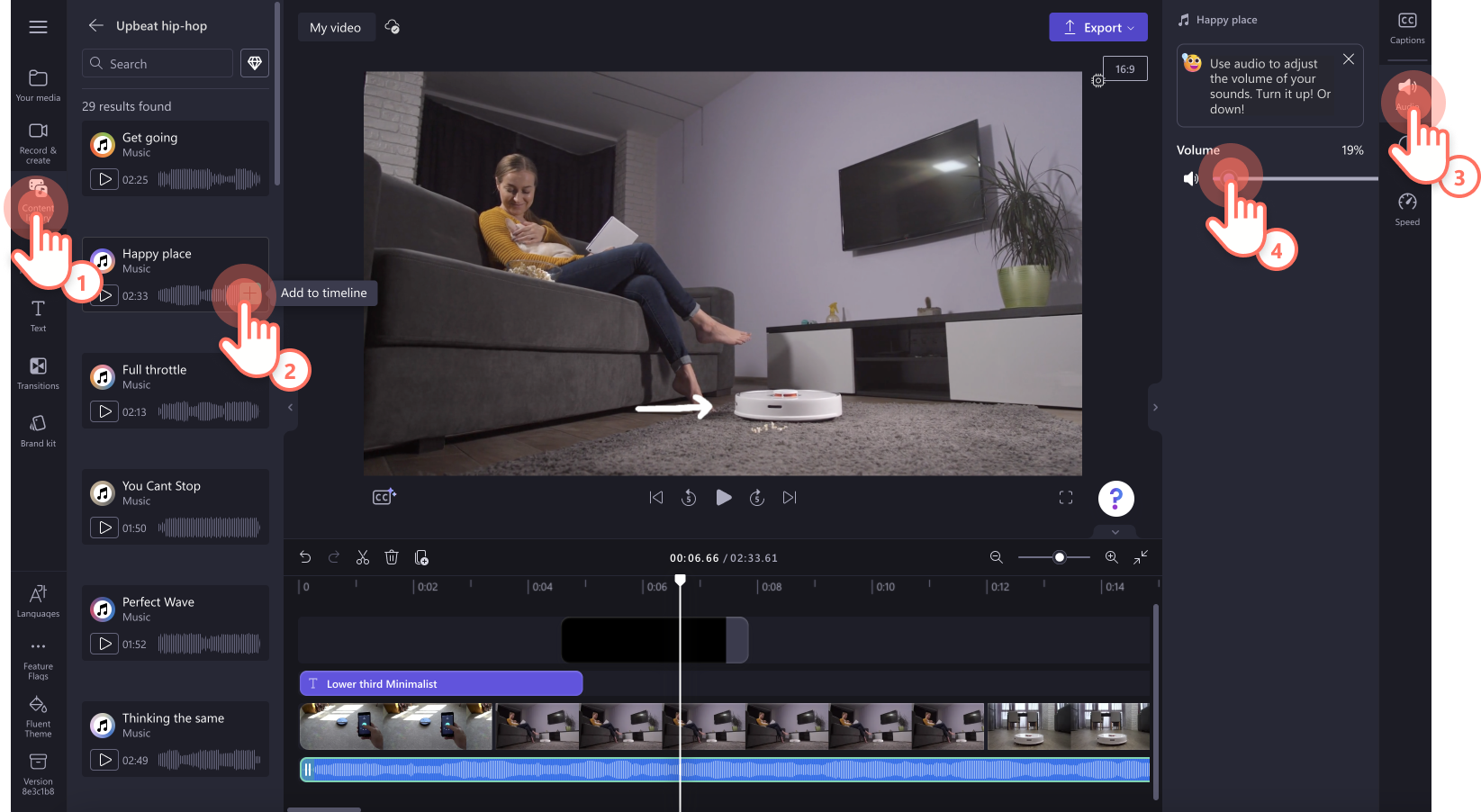The height and width of the screenshot is (812, 1481).
Task: Click the timeline playhead handle
Action: [x=681, y=580]
